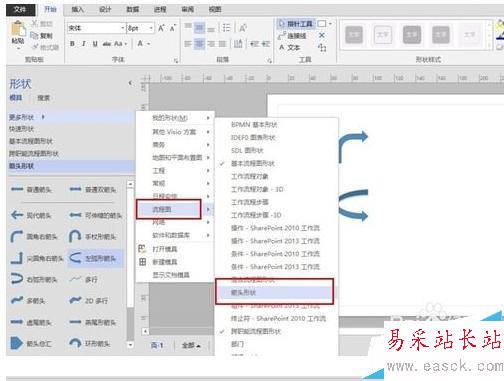504x381 pixels.
Task: Click the rotate text icon
Action: pyautogui.click(x=243, y=28)
